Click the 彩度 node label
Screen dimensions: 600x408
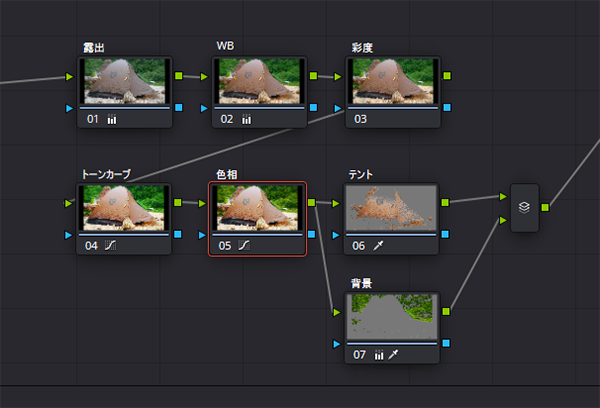[x=362, y=48]
